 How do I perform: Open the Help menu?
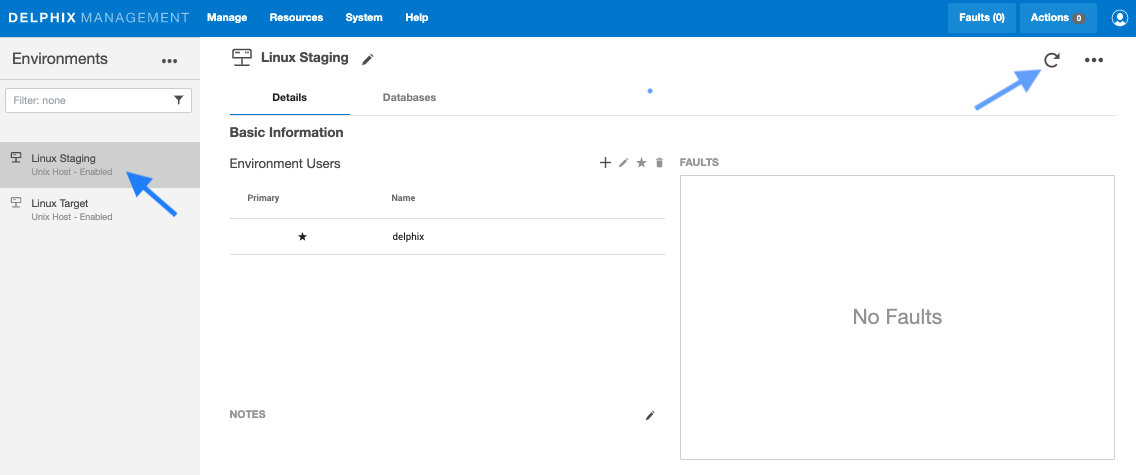(x=417, y=18)
